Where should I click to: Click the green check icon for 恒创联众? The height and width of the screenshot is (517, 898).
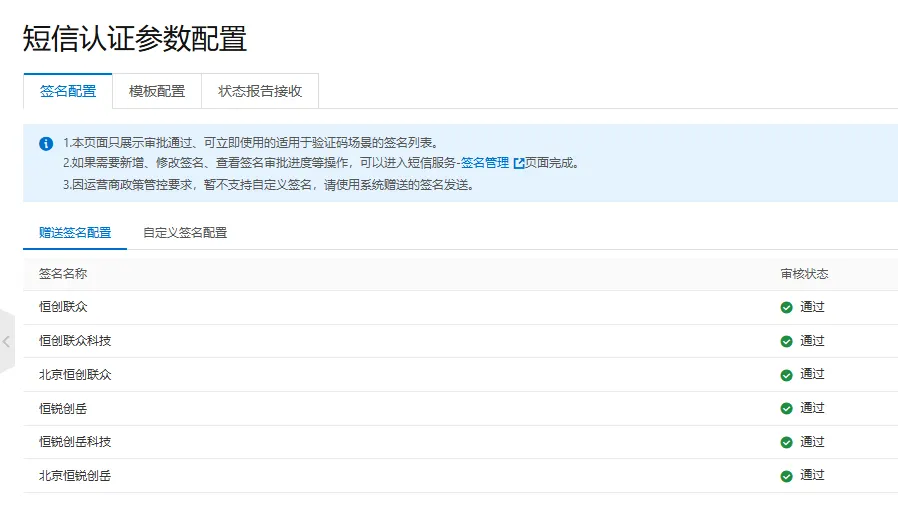[x=786, y=307]
